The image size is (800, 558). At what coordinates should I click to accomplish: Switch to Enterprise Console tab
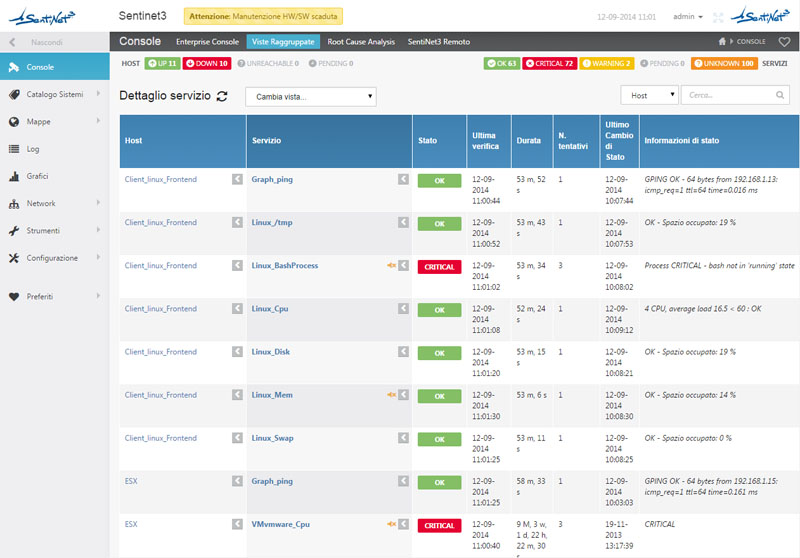(x=207, y=42)
